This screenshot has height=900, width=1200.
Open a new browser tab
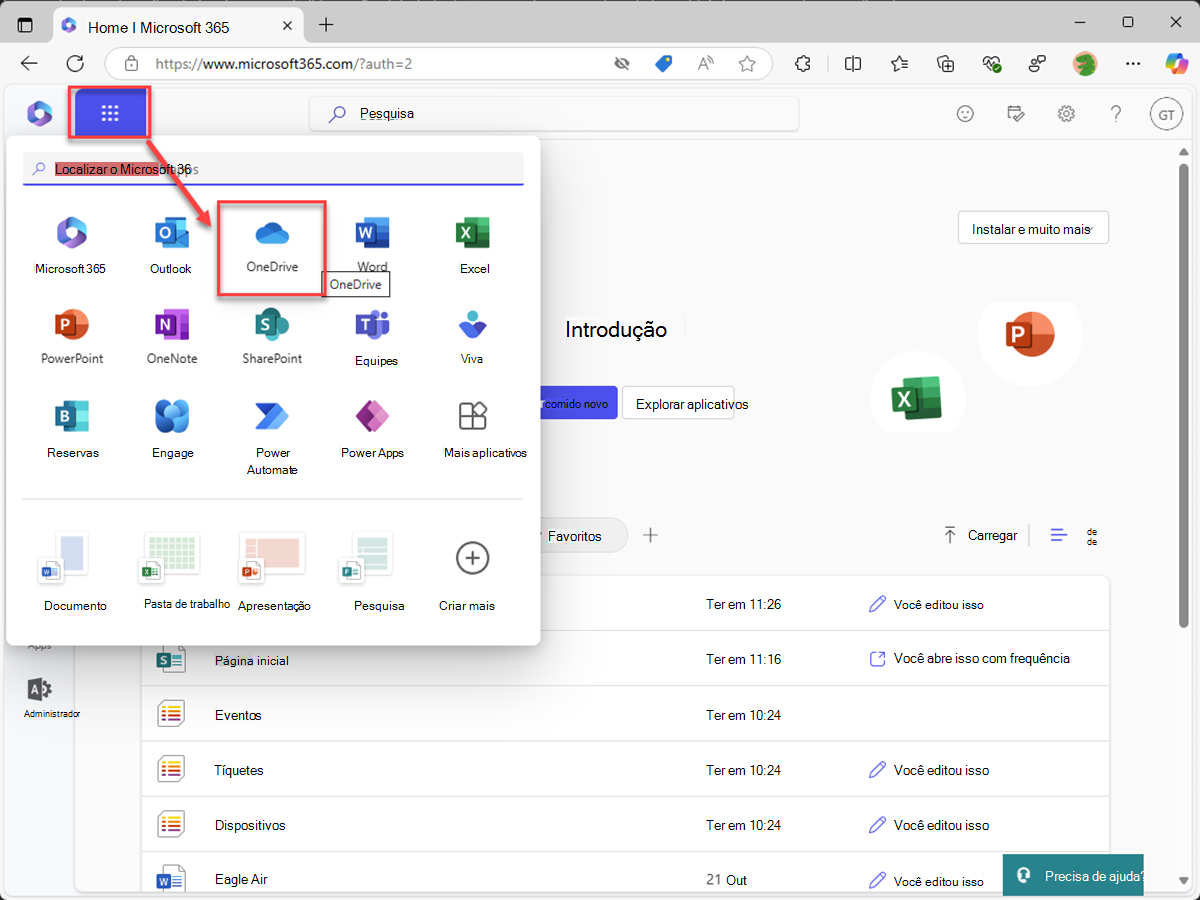pyautogui.click(x=326, y=25)
